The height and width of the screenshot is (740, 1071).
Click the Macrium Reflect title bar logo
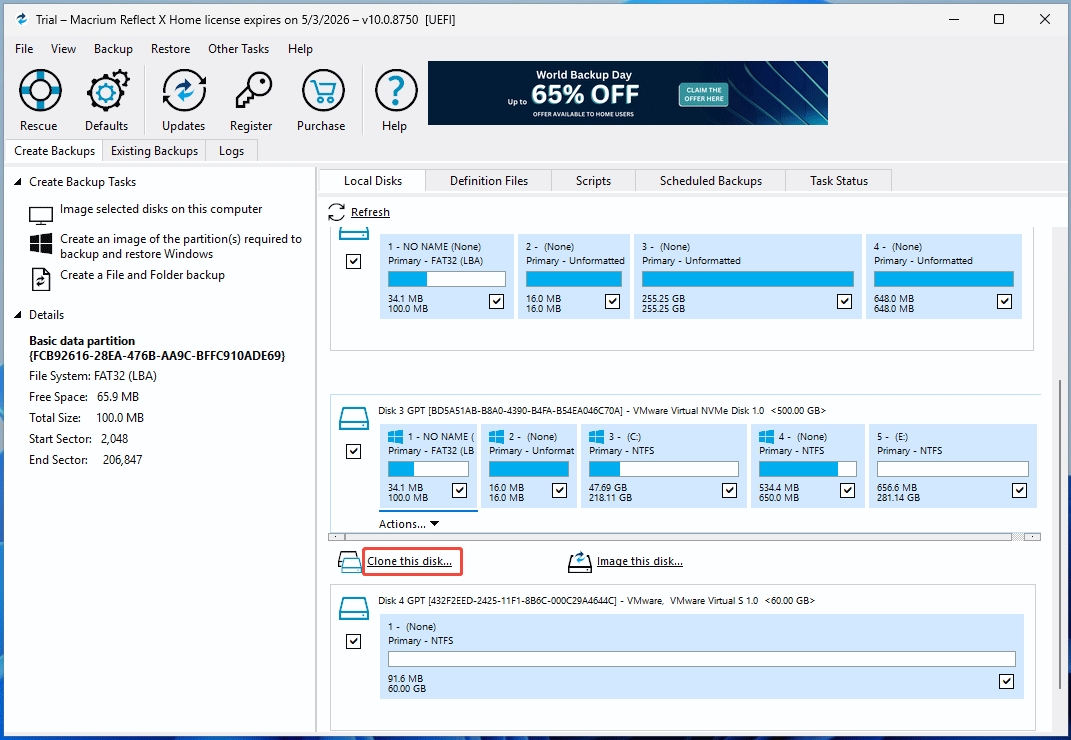point(22,19)
